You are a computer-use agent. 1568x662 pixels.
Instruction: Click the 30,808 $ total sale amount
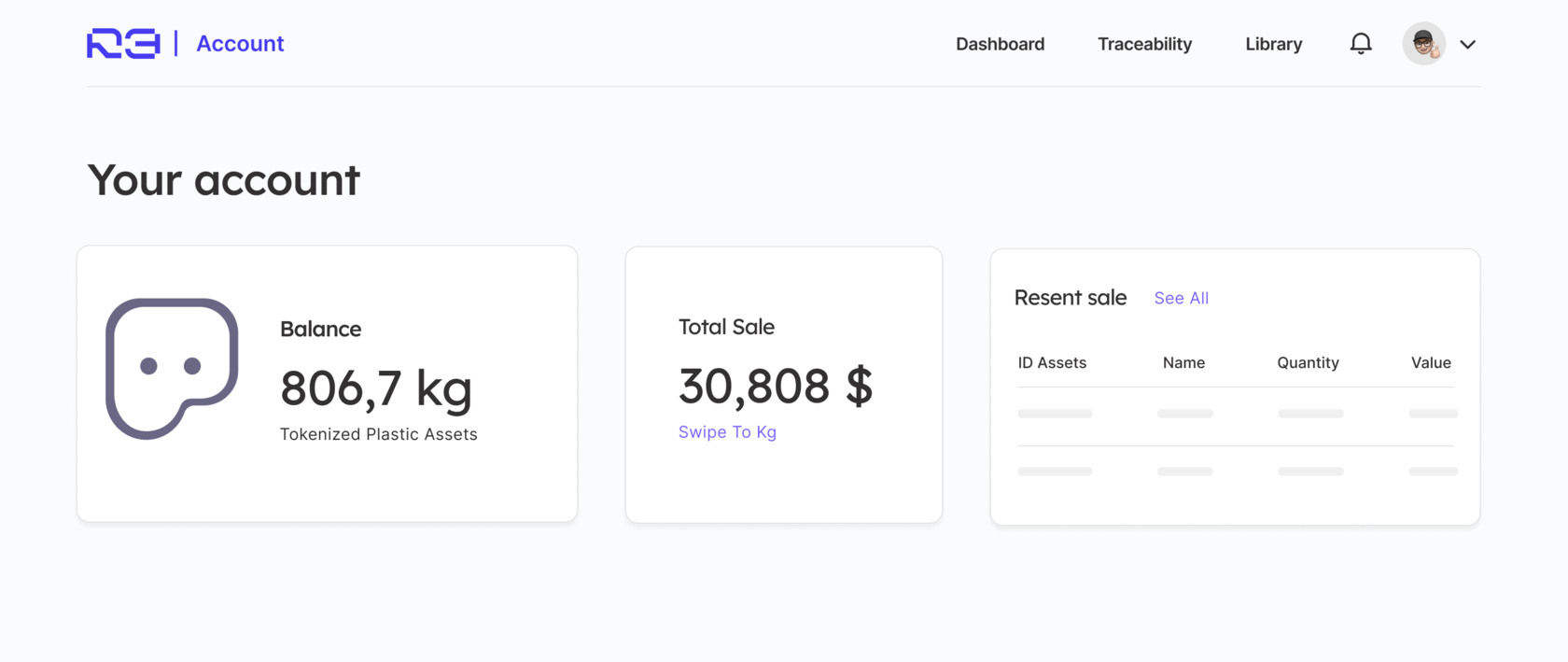click(x=776, y=386)
